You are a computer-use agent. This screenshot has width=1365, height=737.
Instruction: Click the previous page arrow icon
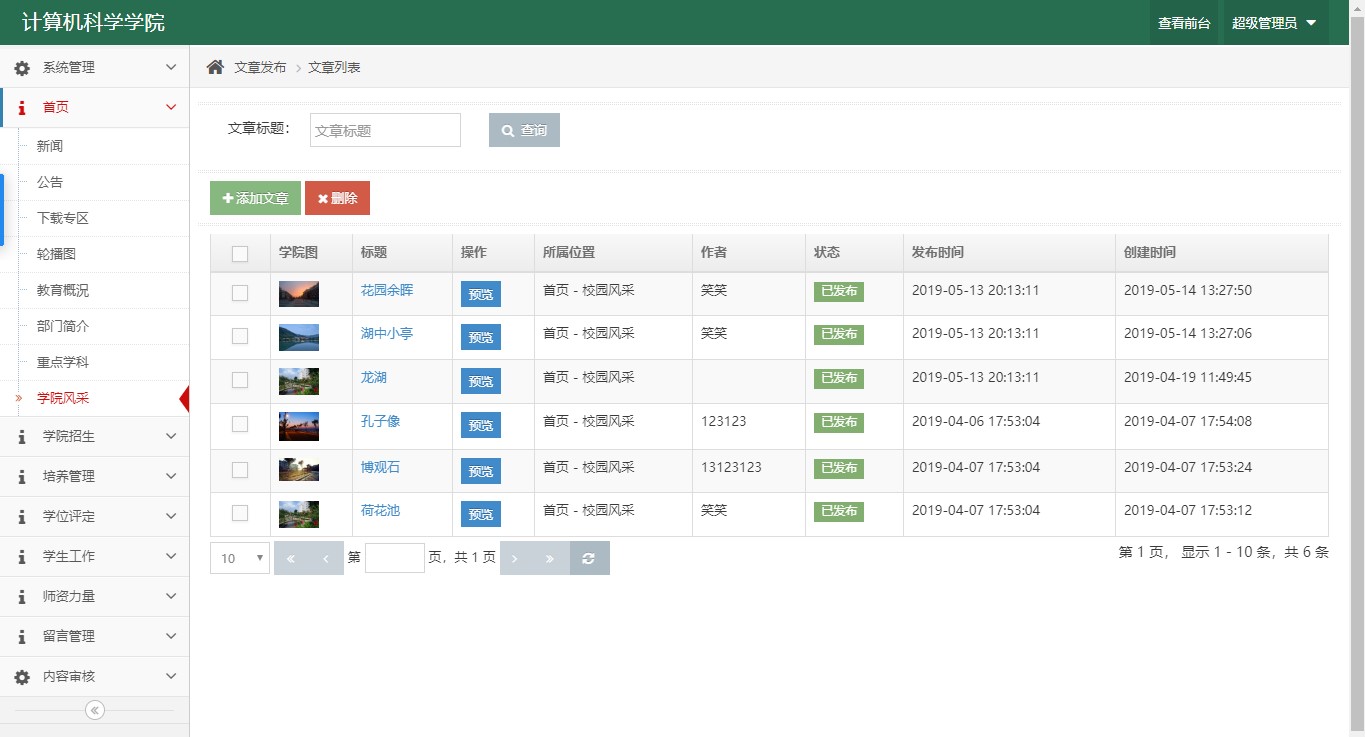[326, 558]
